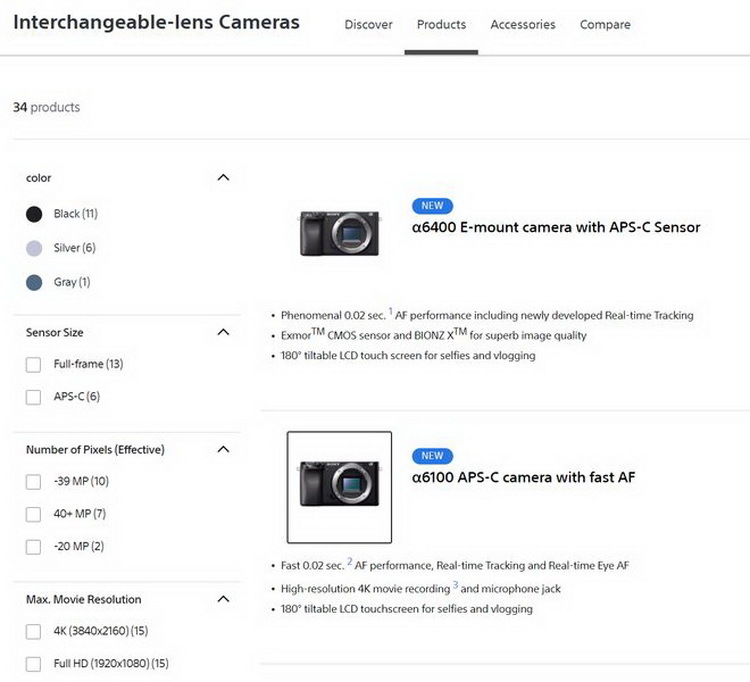Open the α6100 APS-C camera product link
Viewport: 750px width, 682px height.
tap(523, 477)
